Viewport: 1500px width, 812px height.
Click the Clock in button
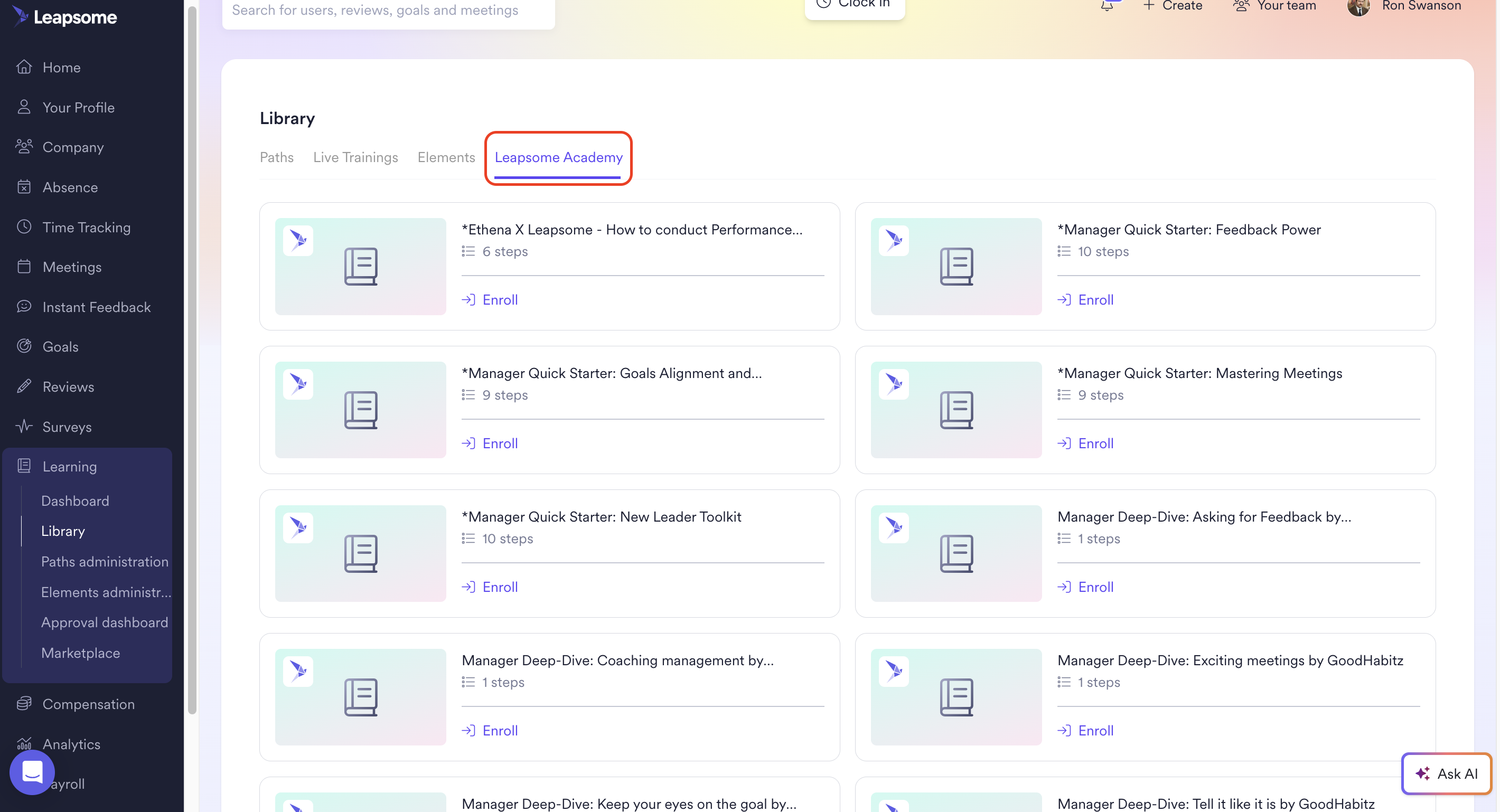pyautogui.click(x=855, y=7)
